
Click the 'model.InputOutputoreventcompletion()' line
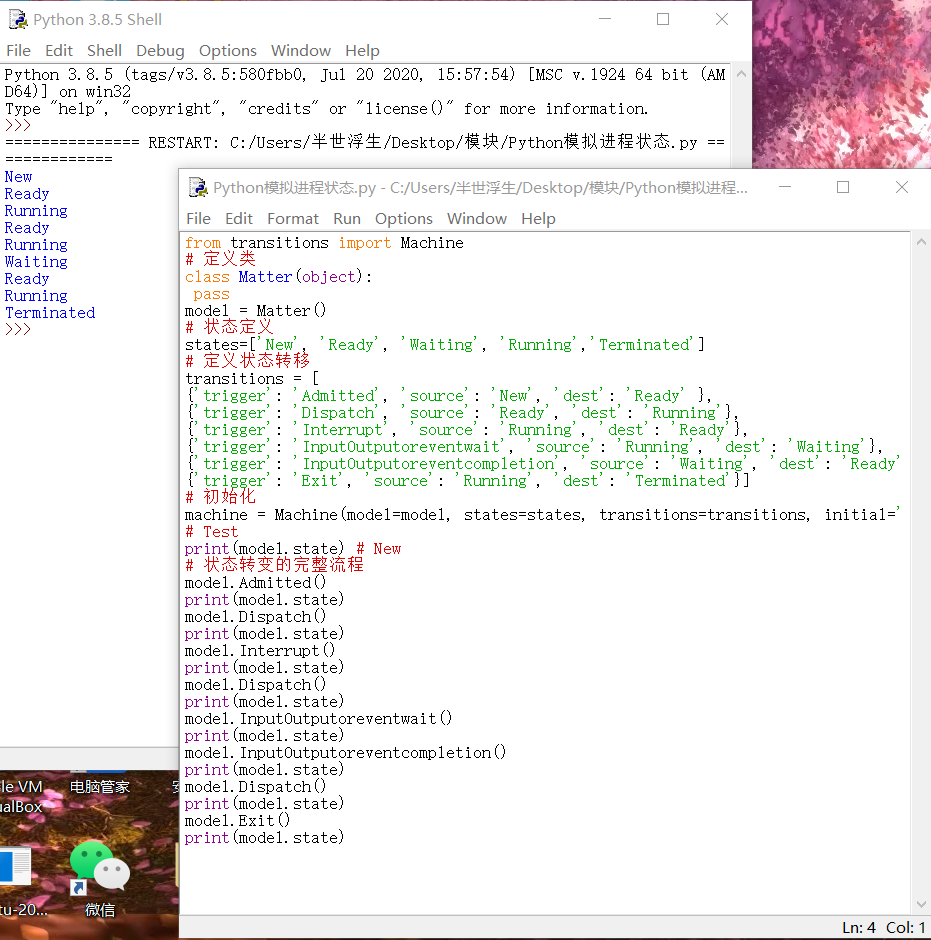346,752
